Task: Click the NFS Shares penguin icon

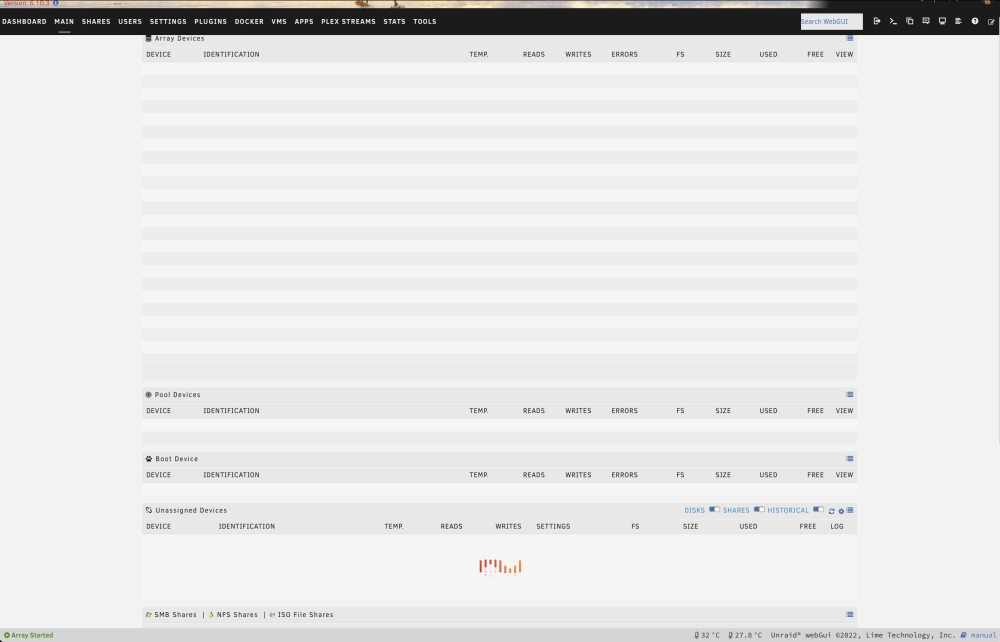Action: pyautogui.click(x=211, y=615)
